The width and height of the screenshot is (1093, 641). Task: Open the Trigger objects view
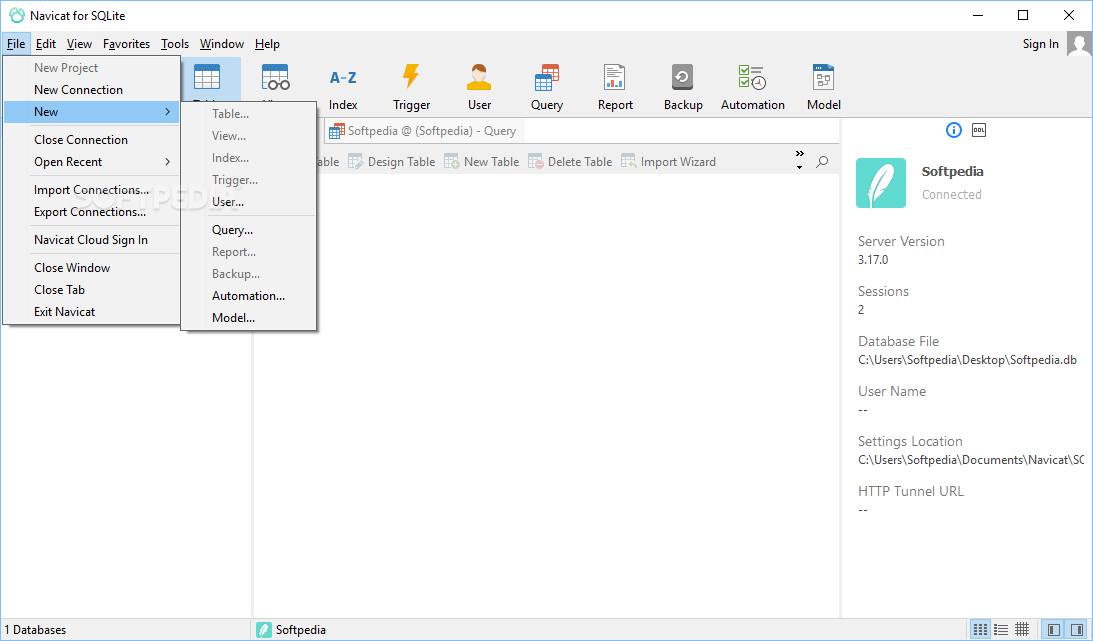[411, 87]
